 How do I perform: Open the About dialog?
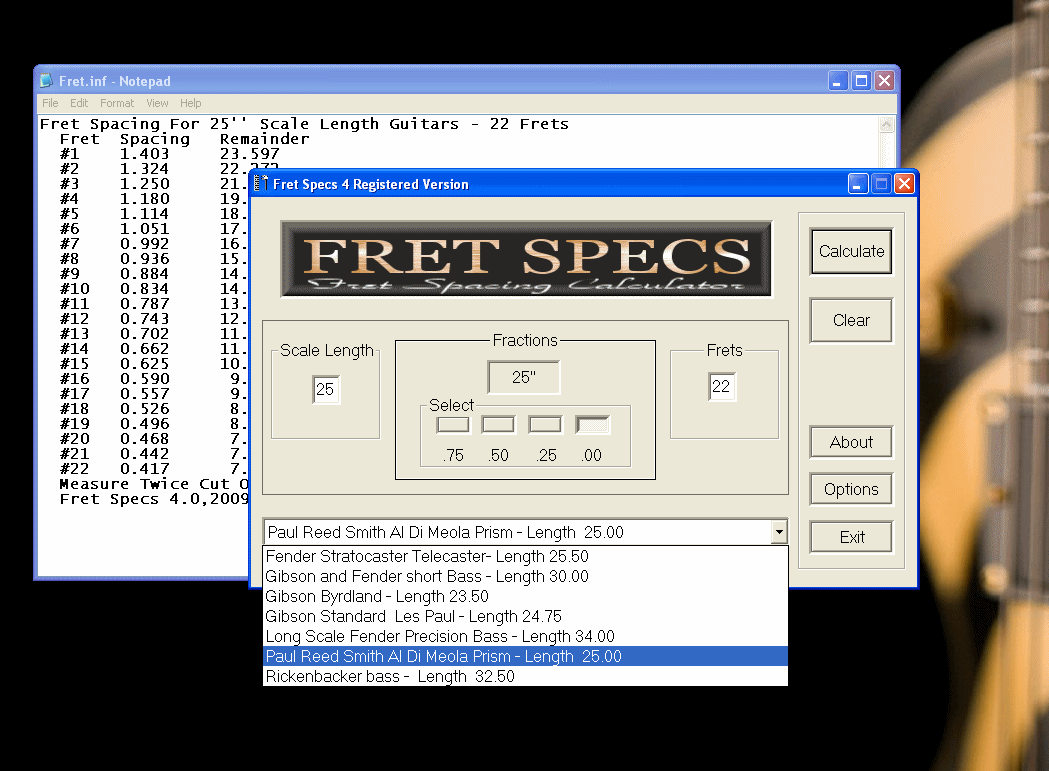(851, 442)
